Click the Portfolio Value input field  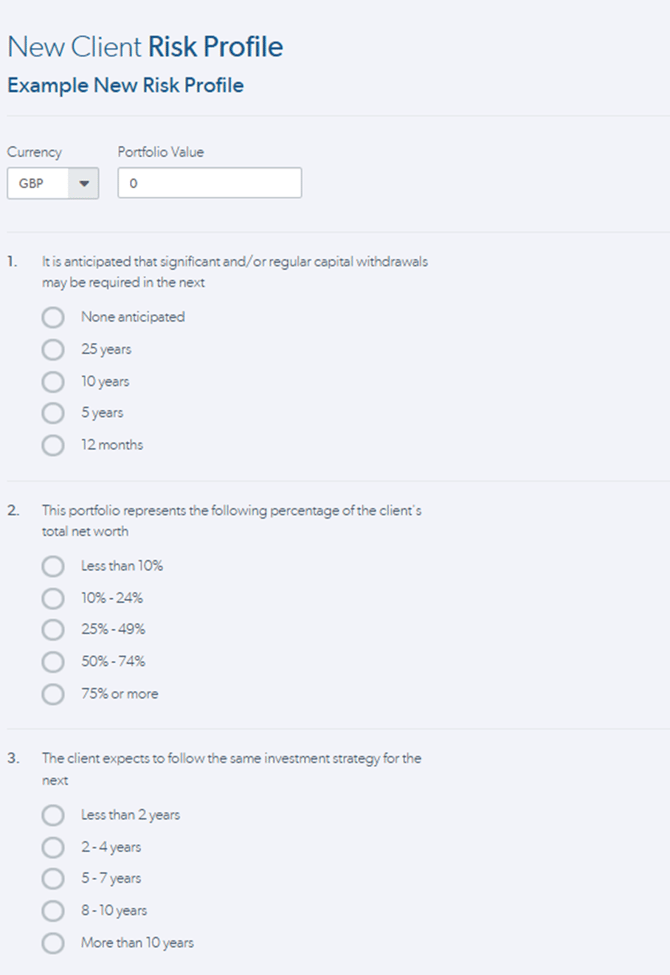[210, 183]
